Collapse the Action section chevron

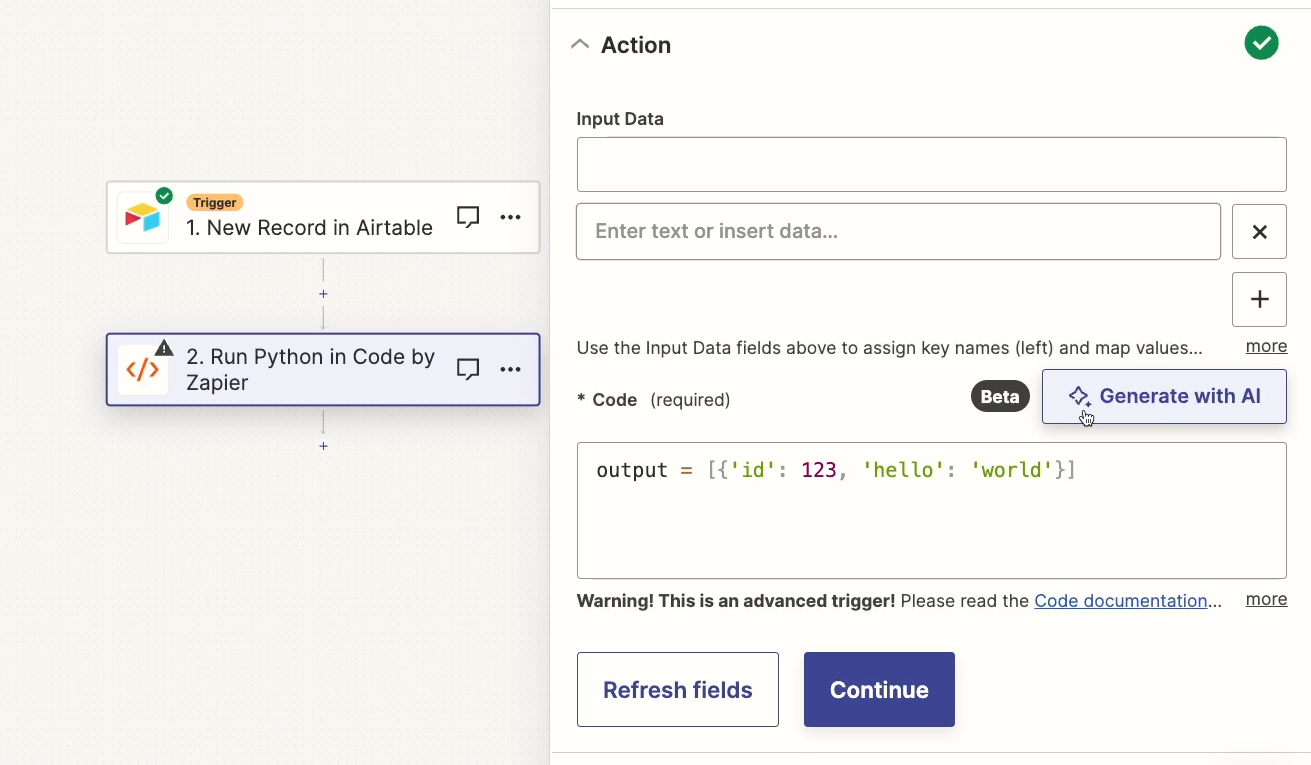[580, 45]
